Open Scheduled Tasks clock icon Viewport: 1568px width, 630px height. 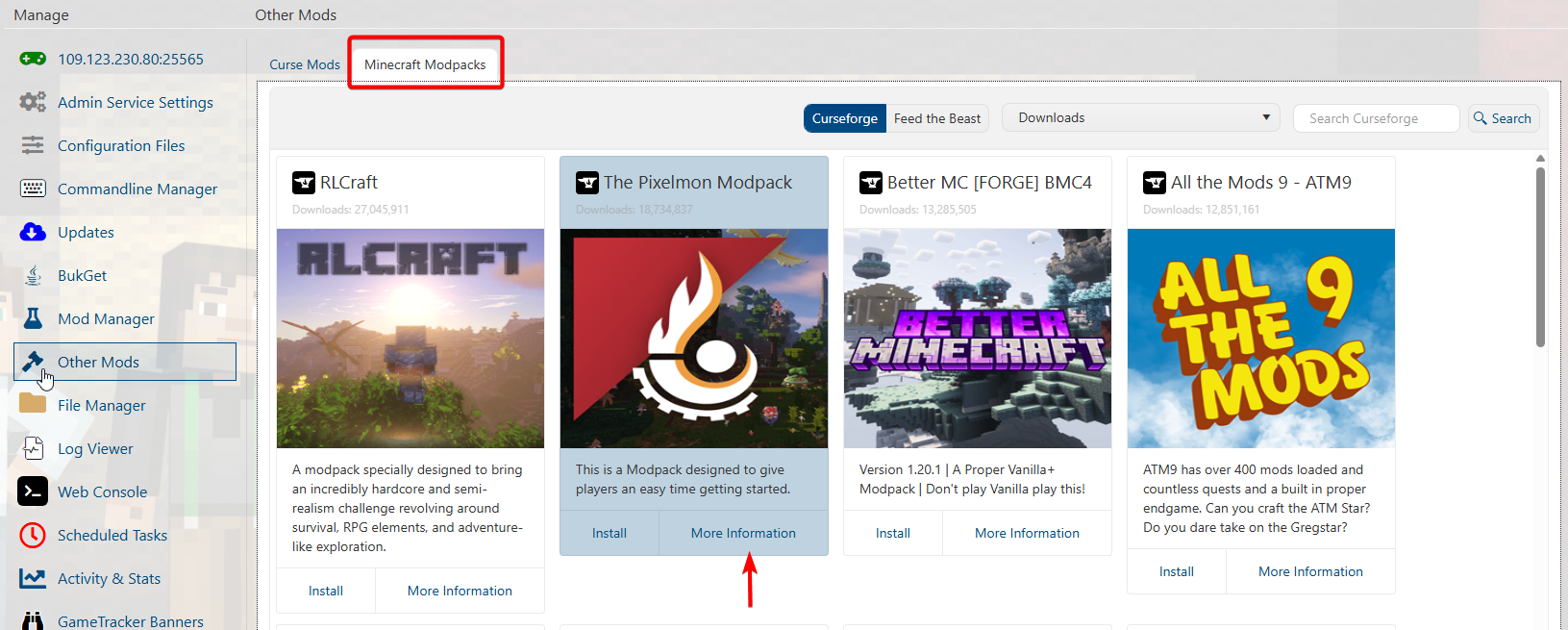click(33, 535)
